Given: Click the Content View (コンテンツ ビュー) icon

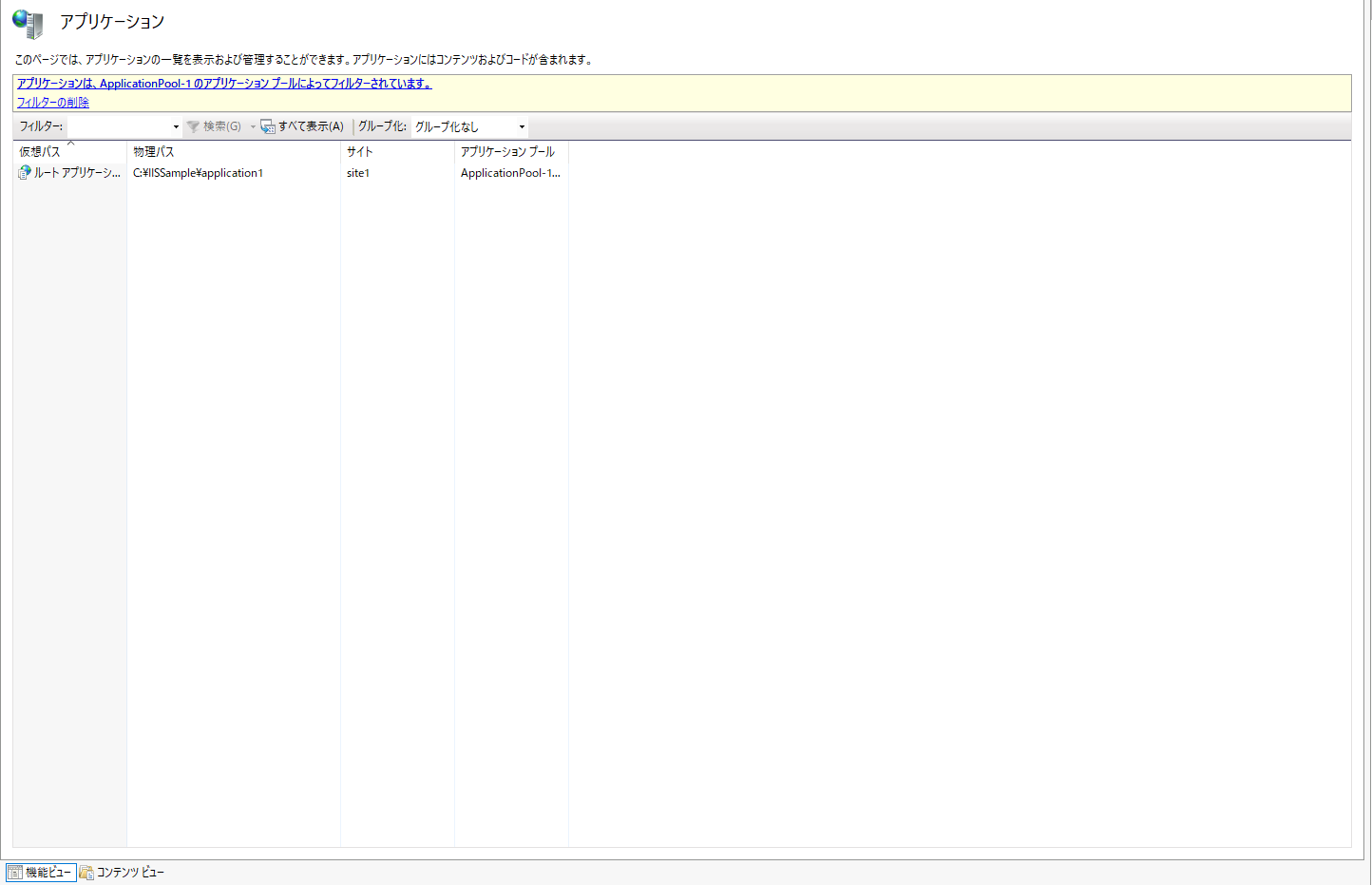Looking at the screenshot, I should (86, 872).
